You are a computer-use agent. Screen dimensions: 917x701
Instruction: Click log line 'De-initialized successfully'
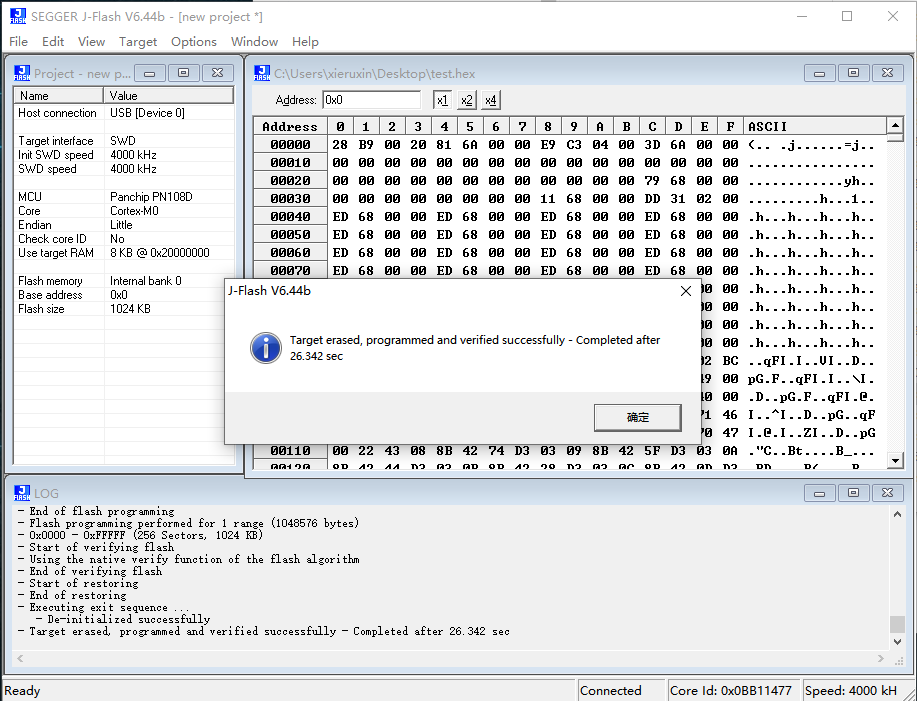coord(129,619)
